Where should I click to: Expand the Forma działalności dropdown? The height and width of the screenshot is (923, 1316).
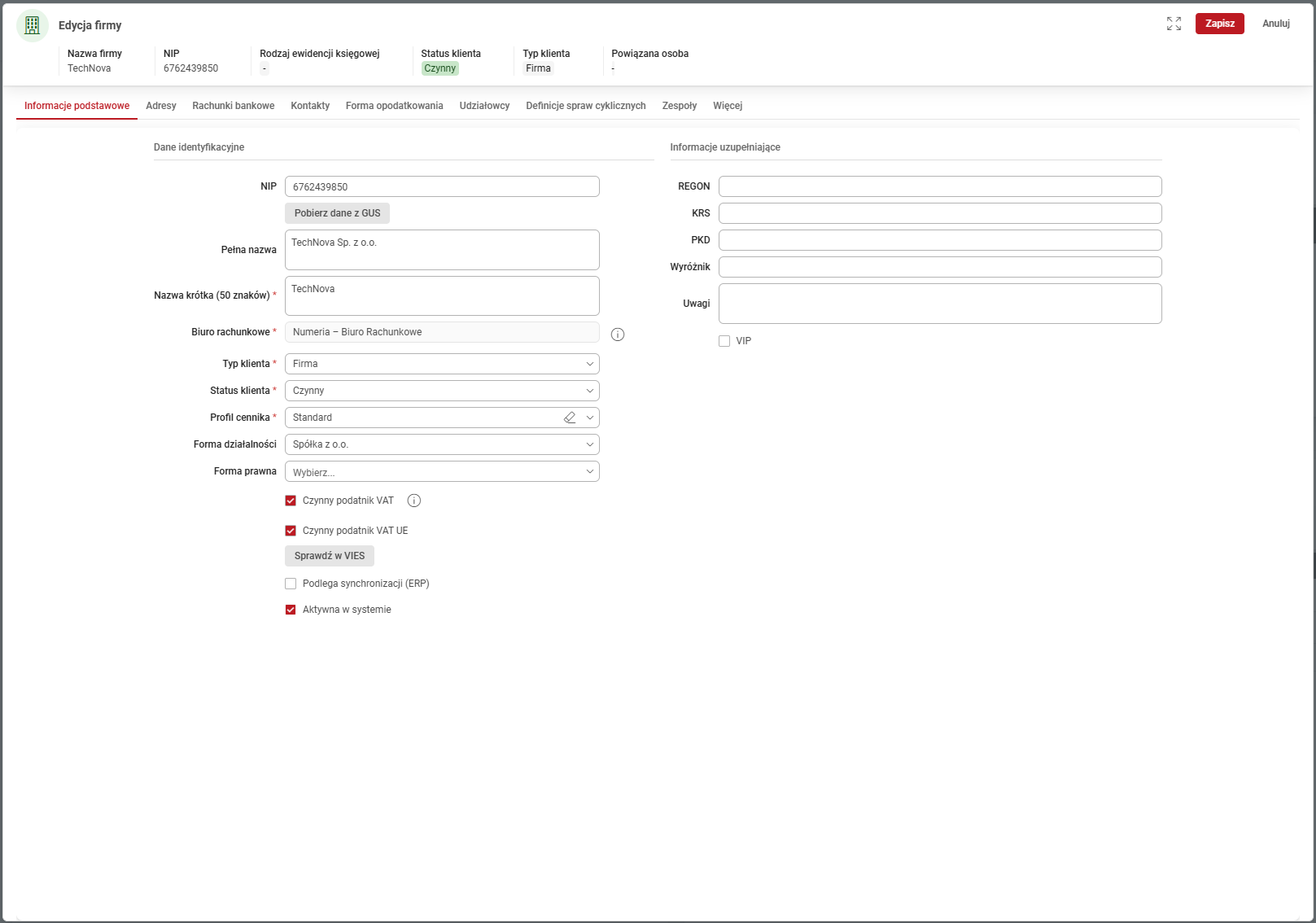coord(442,444)
